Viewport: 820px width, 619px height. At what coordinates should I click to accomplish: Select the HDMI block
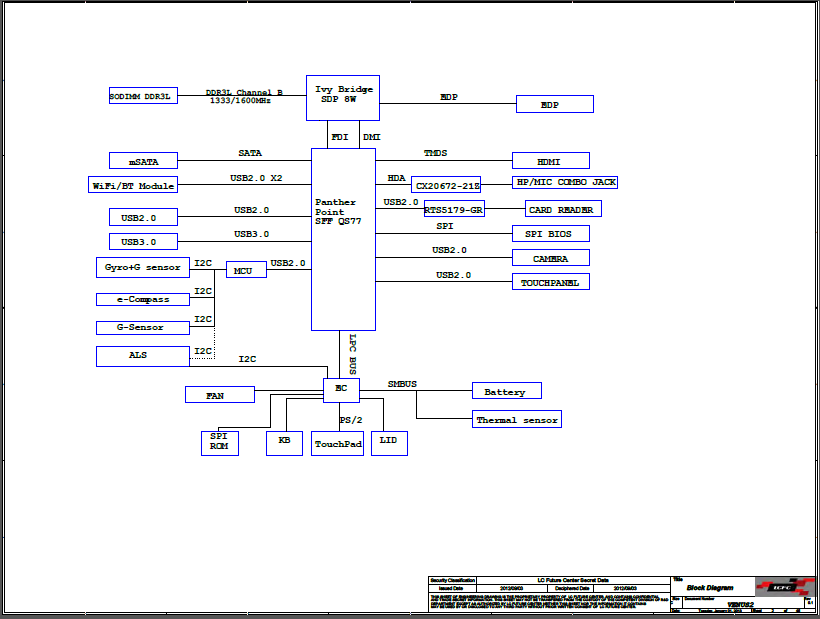[x=551, y=161]
